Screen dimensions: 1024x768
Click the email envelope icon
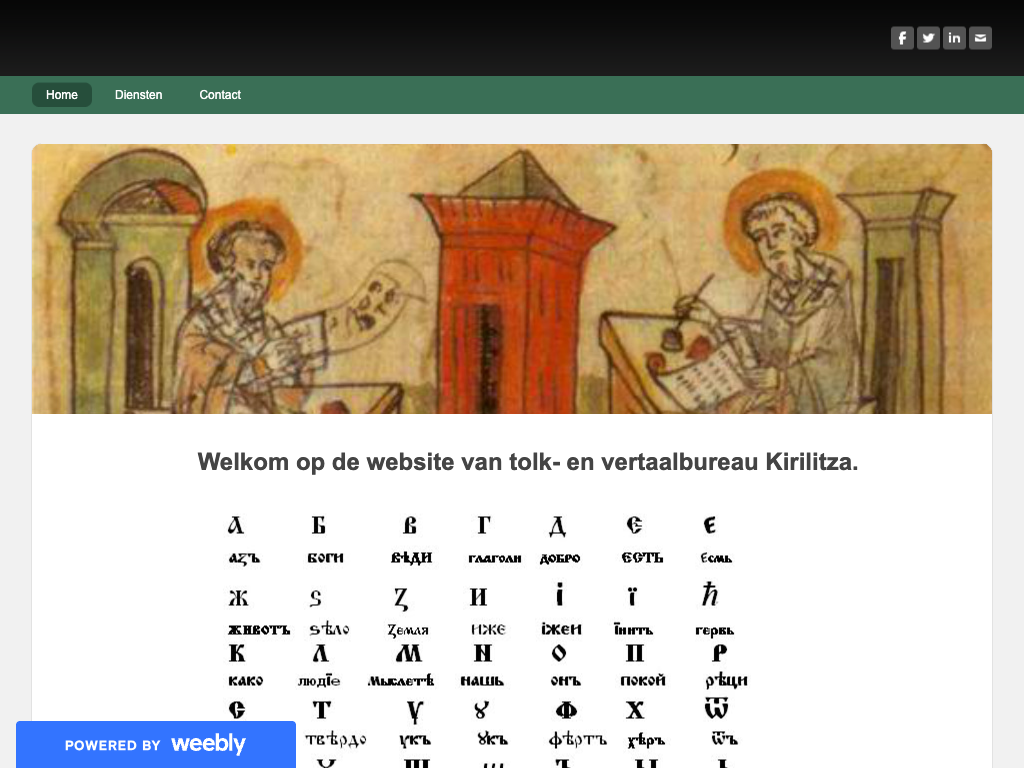(x=980, y=38)
